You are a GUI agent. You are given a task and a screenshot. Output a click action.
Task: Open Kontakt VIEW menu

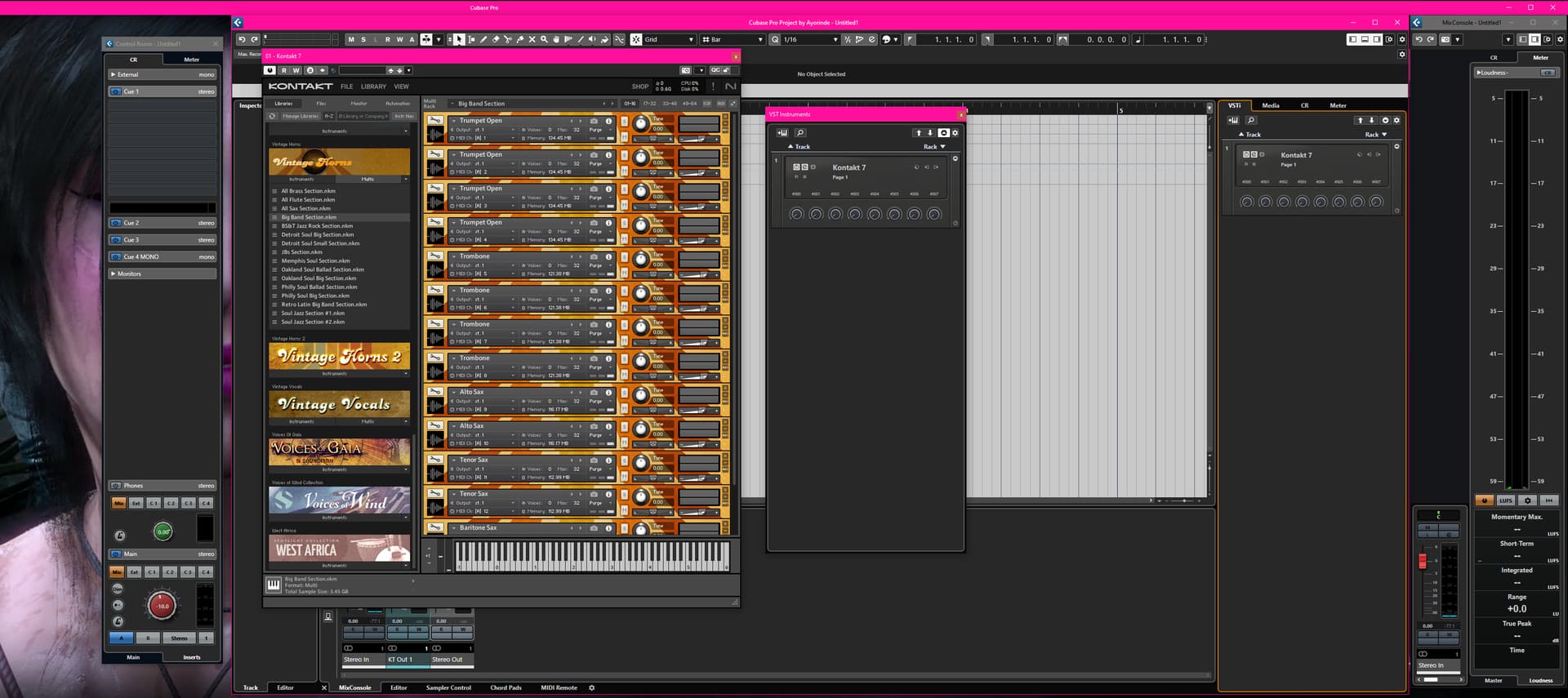401,87
